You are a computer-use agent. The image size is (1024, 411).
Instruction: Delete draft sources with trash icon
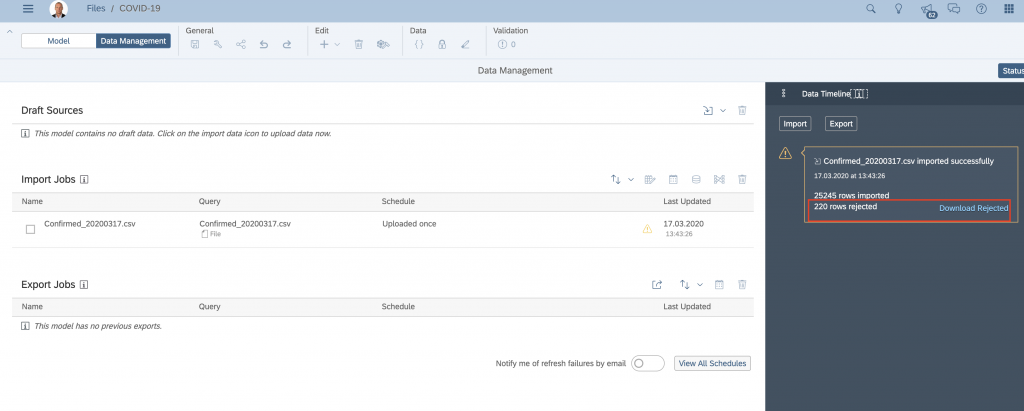click(x=742, y=110)
